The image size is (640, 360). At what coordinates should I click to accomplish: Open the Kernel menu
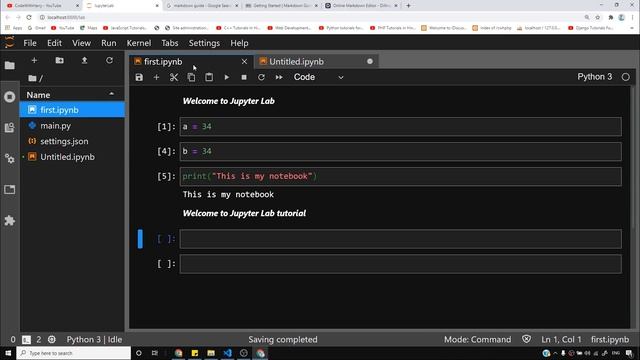[139, 43]
